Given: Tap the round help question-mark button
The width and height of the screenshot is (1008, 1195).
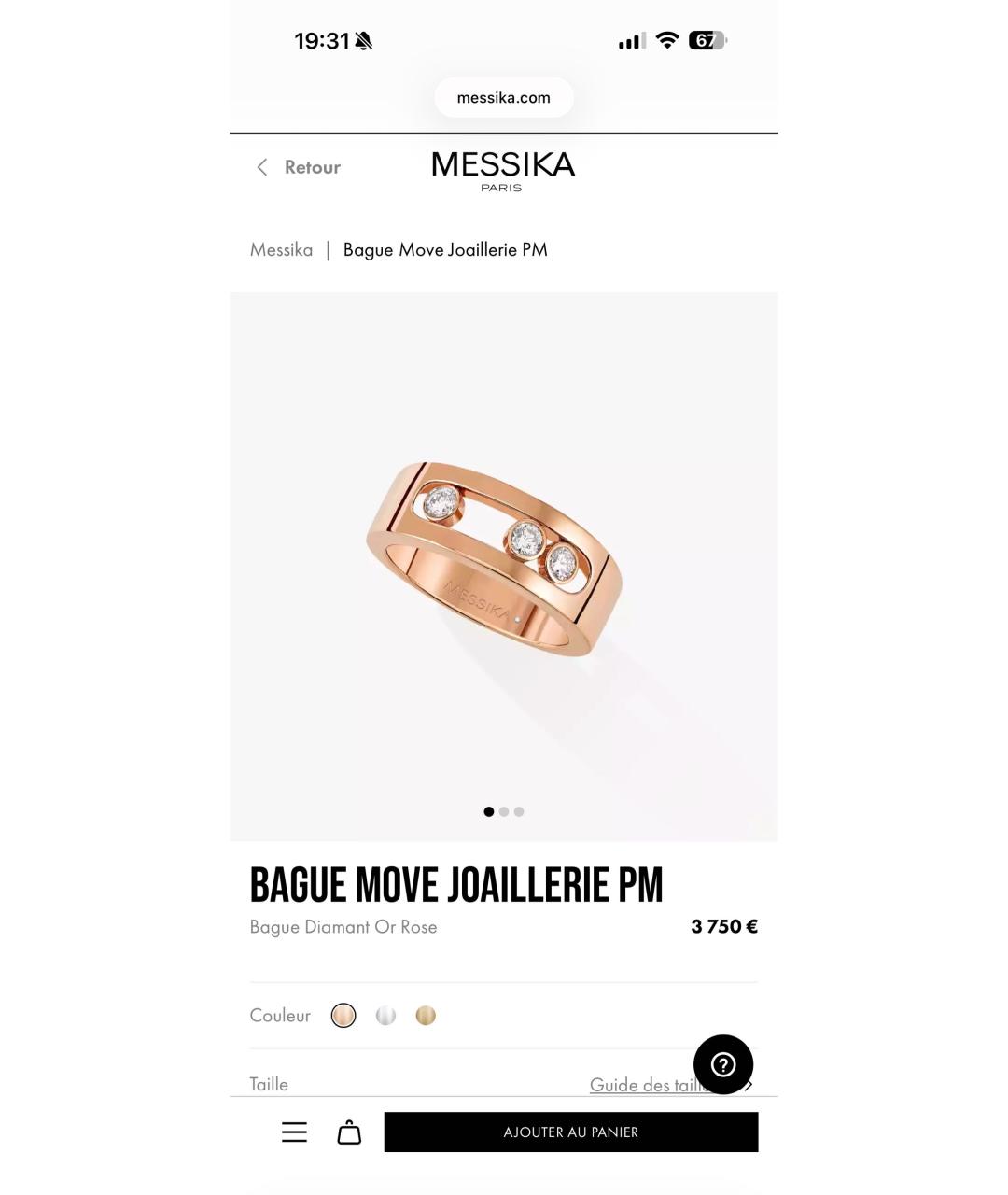Looking at the screenshot, I should [x=723, y=1064].
